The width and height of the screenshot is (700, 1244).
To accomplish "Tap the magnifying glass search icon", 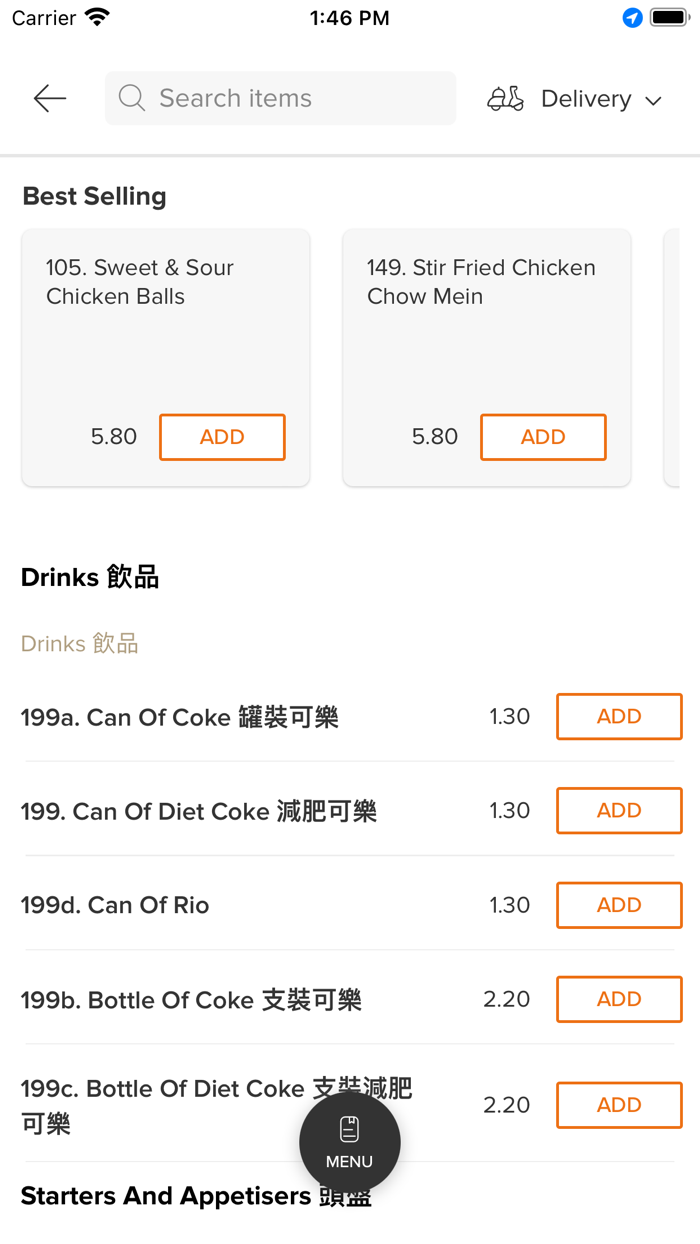I will 131,98.
